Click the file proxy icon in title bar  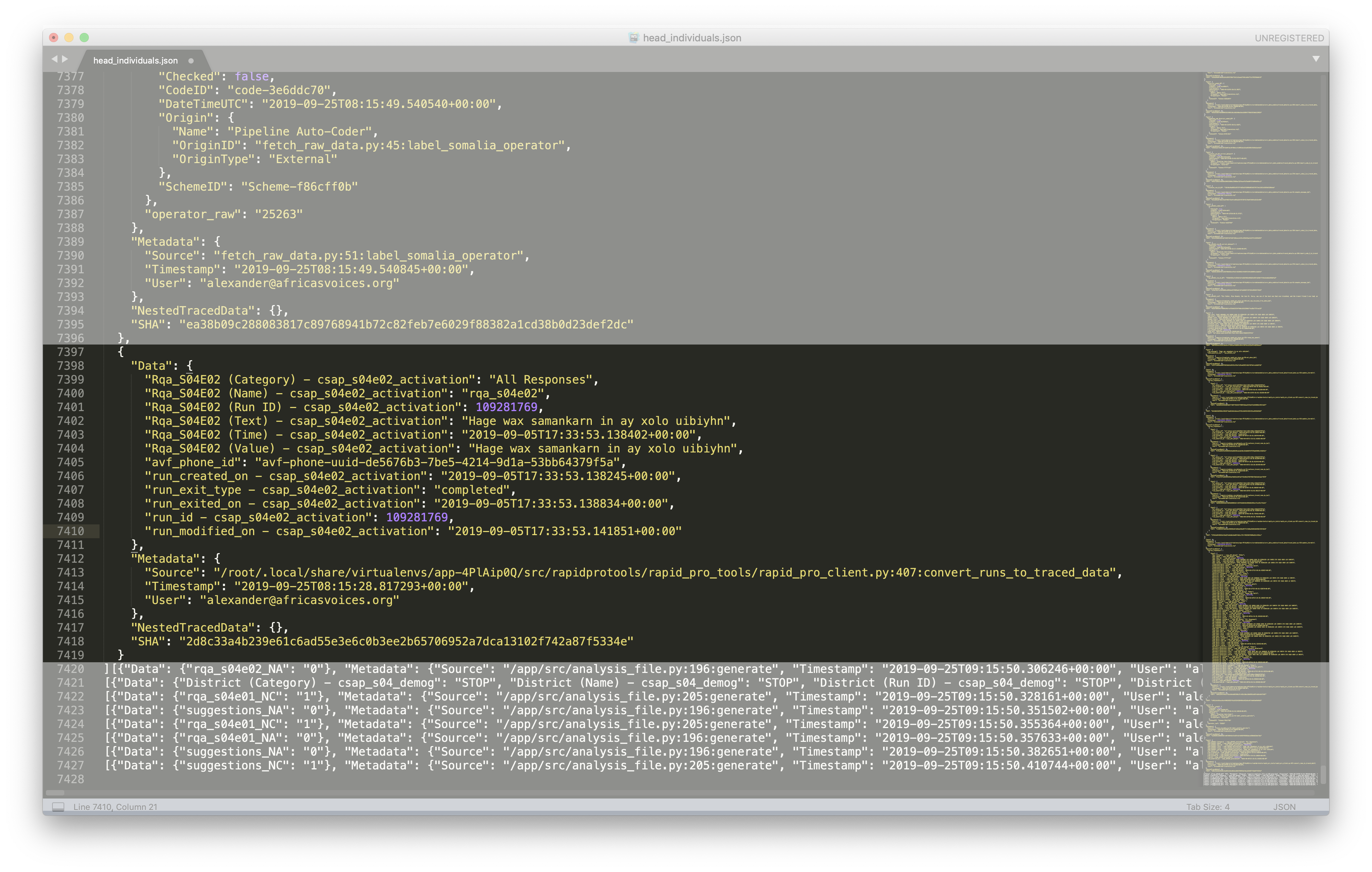point(634,38)
